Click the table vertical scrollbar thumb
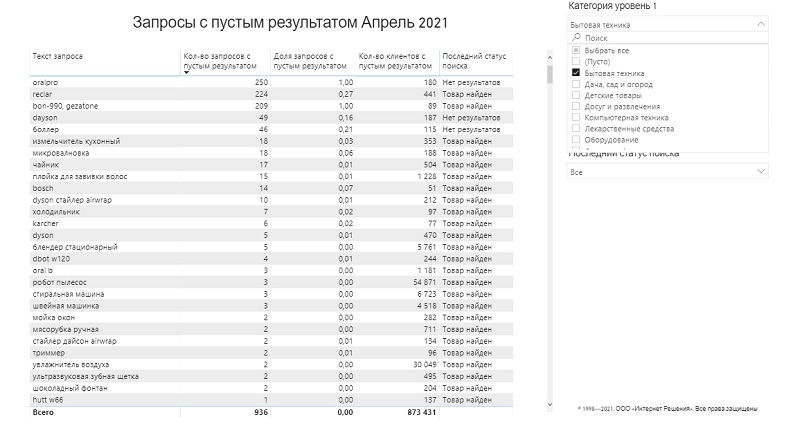The height and width of the screenshot is (426, 800). (549, 73)
